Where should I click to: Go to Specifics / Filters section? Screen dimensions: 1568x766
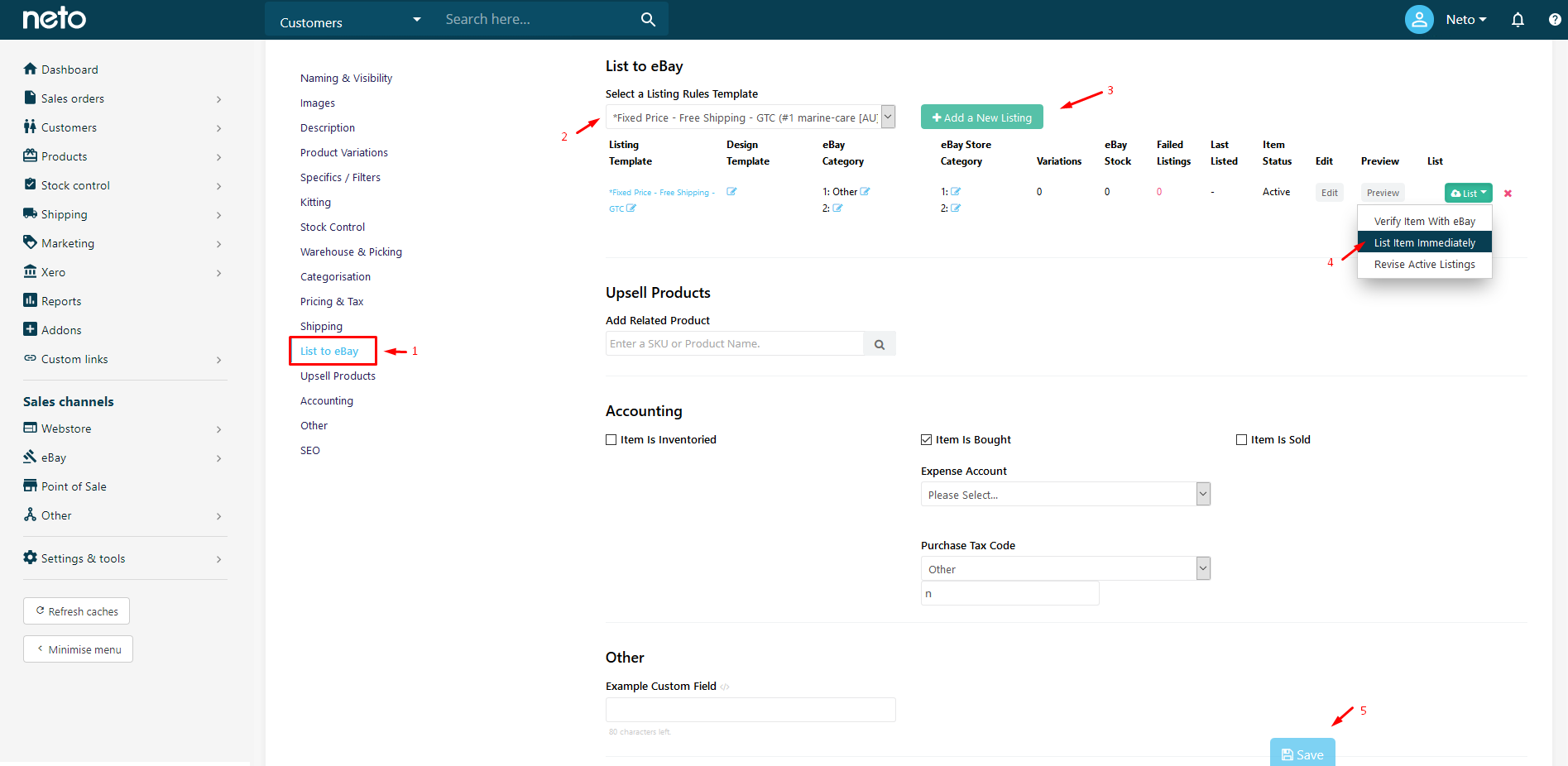click(340, 177)
